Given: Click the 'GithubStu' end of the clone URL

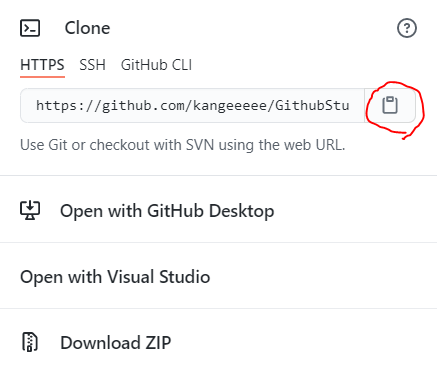Looking at the screenshot, I should point(312,106).
